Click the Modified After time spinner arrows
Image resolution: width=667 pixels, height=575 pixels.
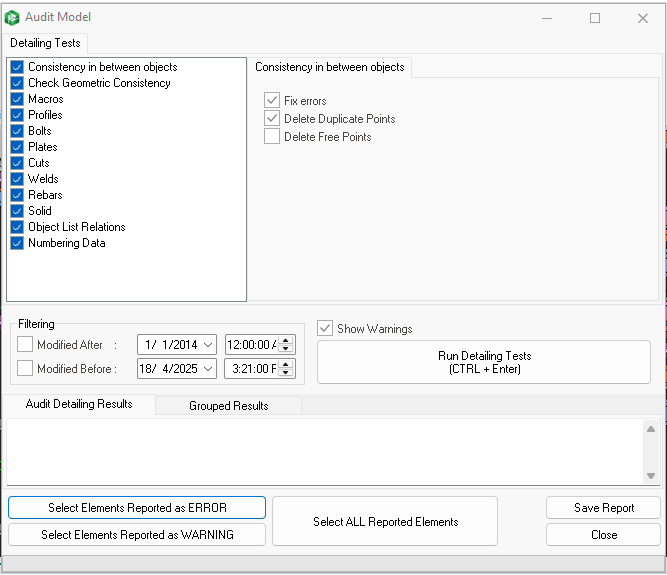tap(287, 345)
